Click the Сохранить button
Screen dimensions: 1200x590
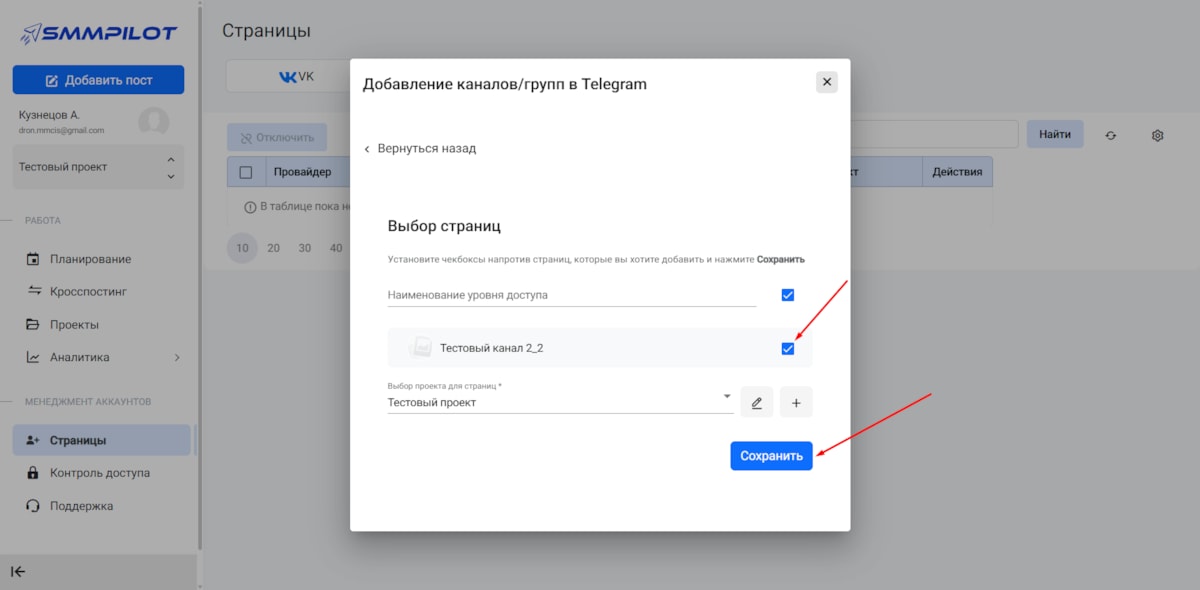pyautogui.click(x=771, y=456)
